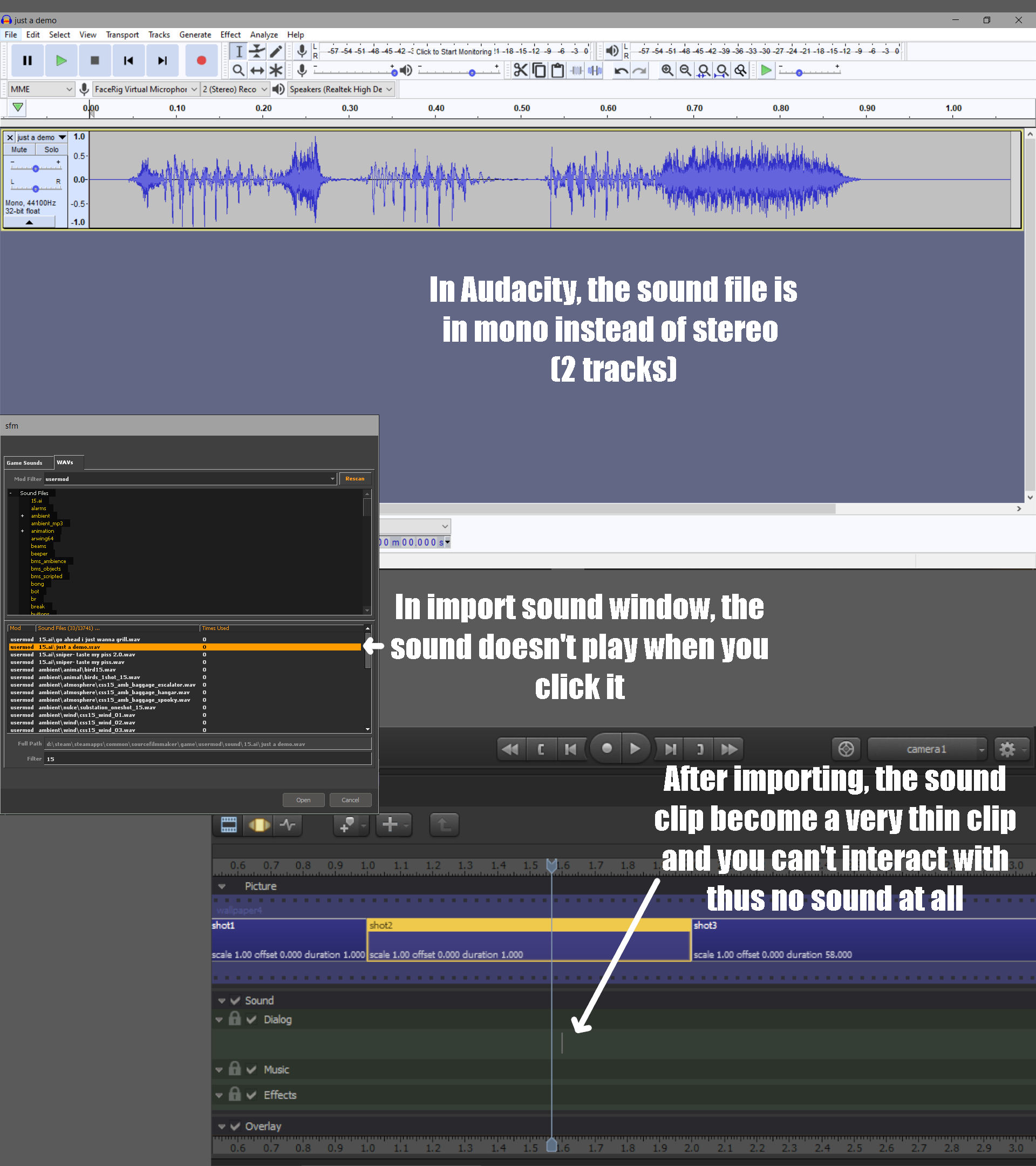The width and height of the screenshot is (1036, 1166).
Task: Select the Envelope tool in Audacity
Action: point(257,51)
